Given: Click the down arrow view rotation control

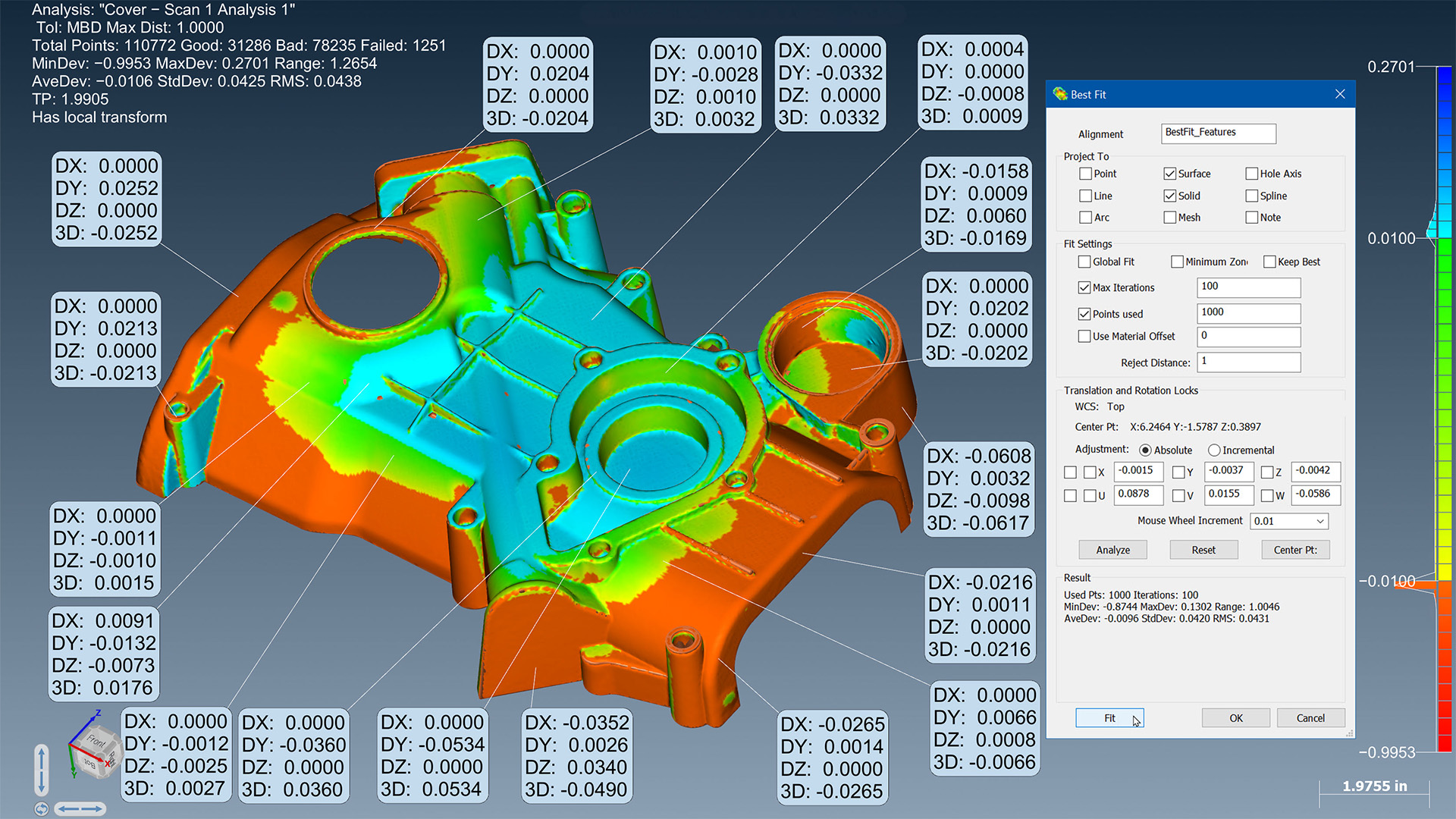Looking at the screenshot, I should pos(42,782).
